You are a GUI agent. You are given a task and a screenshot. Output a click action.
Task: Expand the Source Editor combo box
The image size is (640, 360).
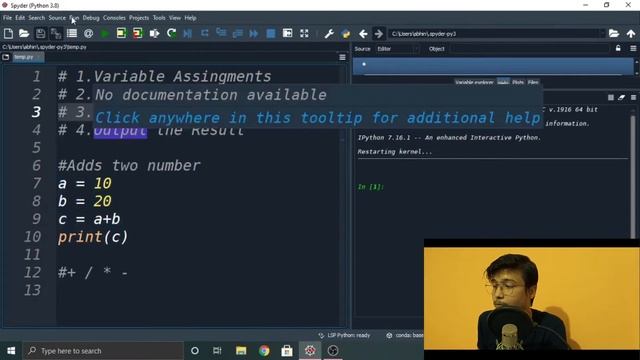point(398,49)
